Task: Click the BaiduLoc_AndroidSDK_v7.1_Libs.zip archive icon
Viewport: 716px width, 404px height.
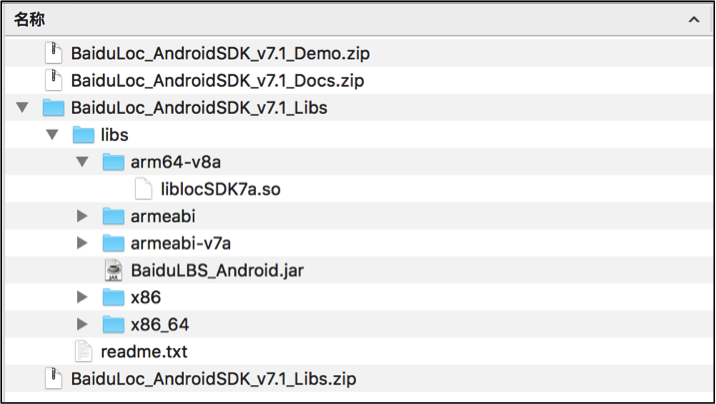Action: tap(53, 379)
